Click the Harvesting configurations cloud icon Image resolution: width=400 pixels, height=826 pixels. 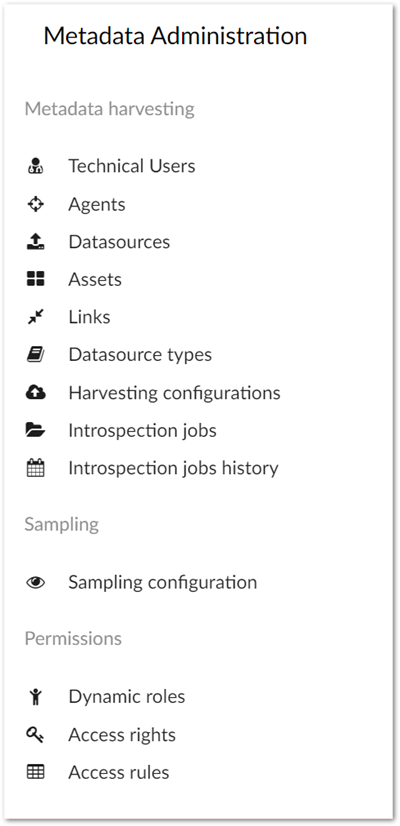[x=35, y=393]
